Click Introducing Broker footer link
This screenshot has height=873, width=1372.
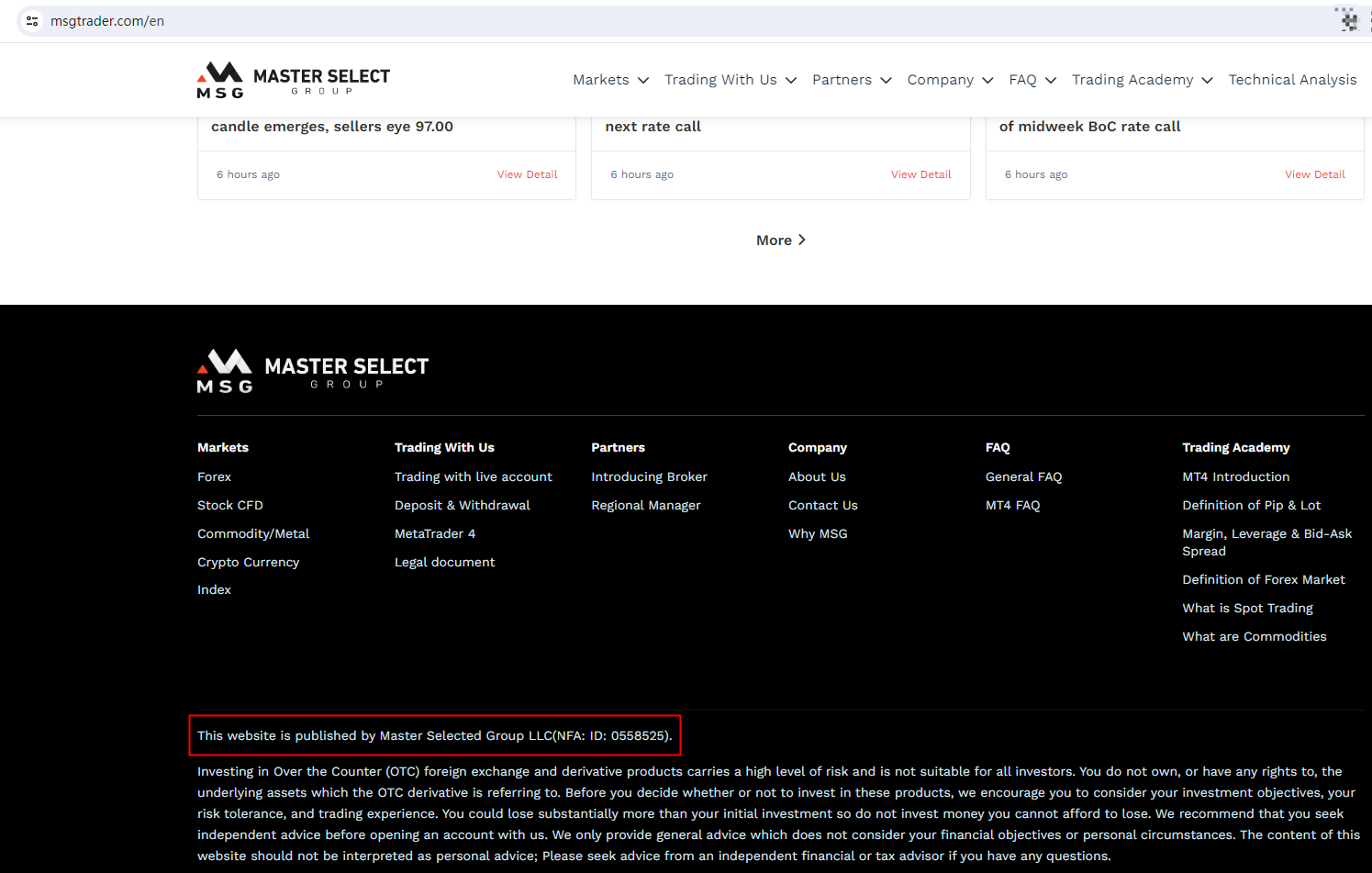649,477
